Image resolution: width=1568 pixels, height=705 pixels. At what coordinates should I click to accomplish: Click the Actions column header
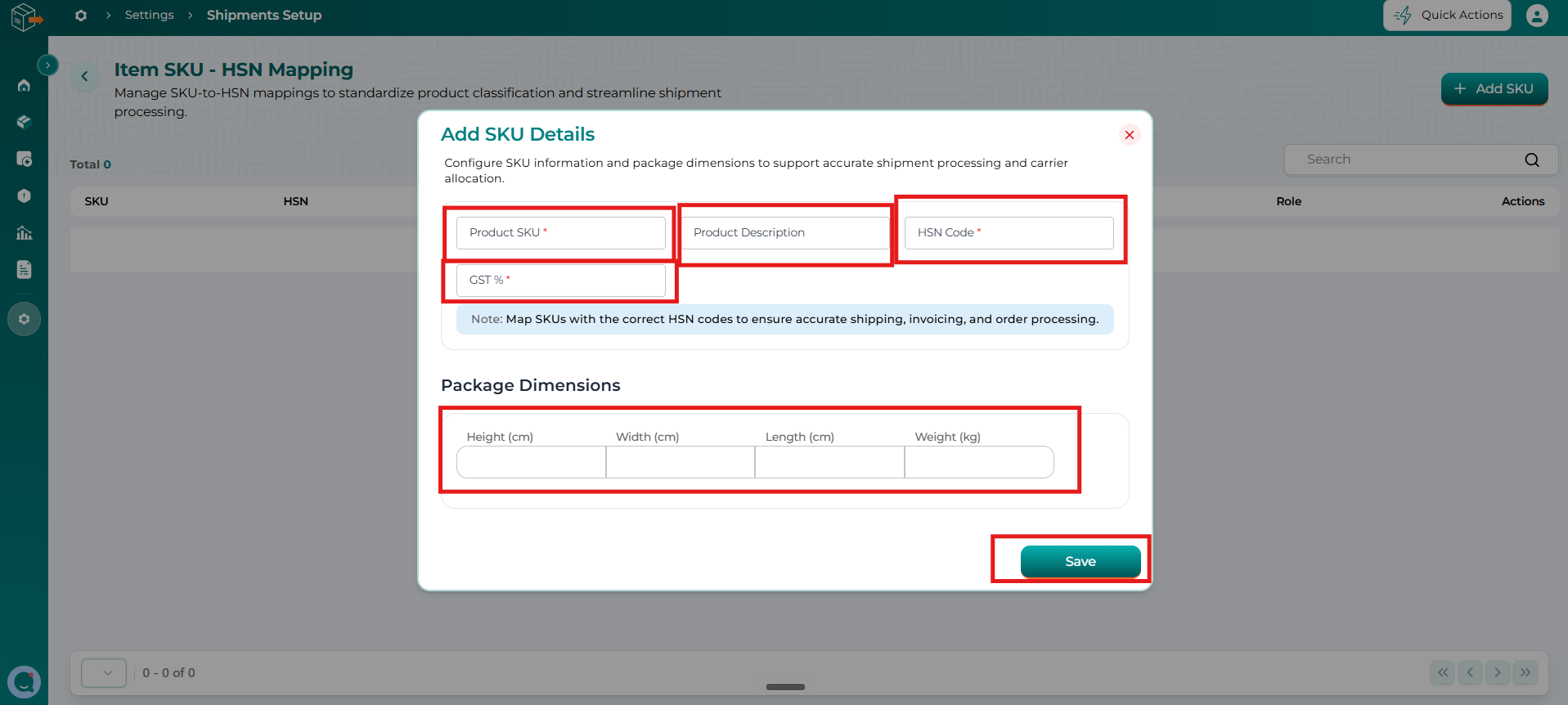tap(1523, 201)
